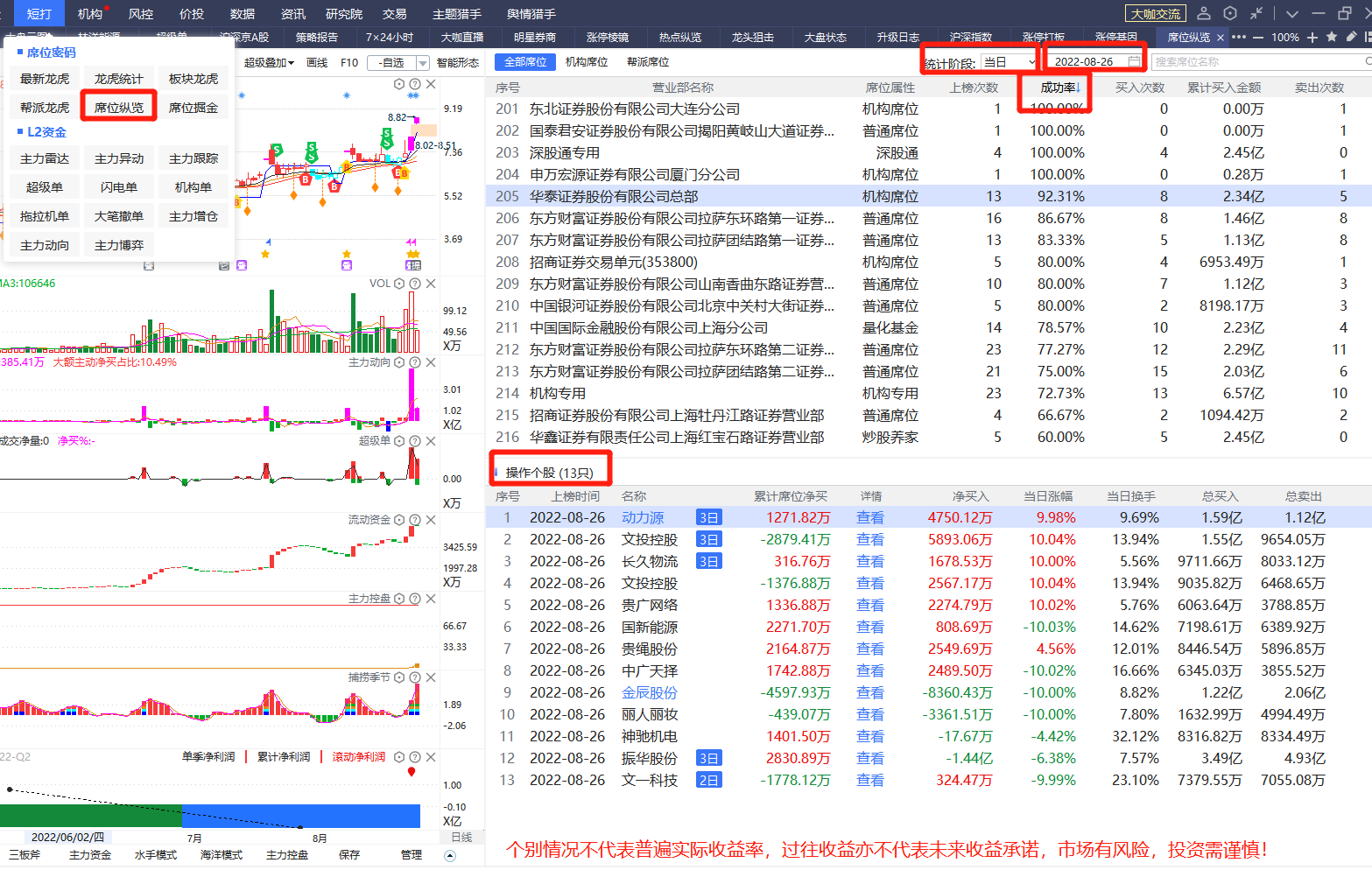Open help icon of the K-line chart panel

415,84
